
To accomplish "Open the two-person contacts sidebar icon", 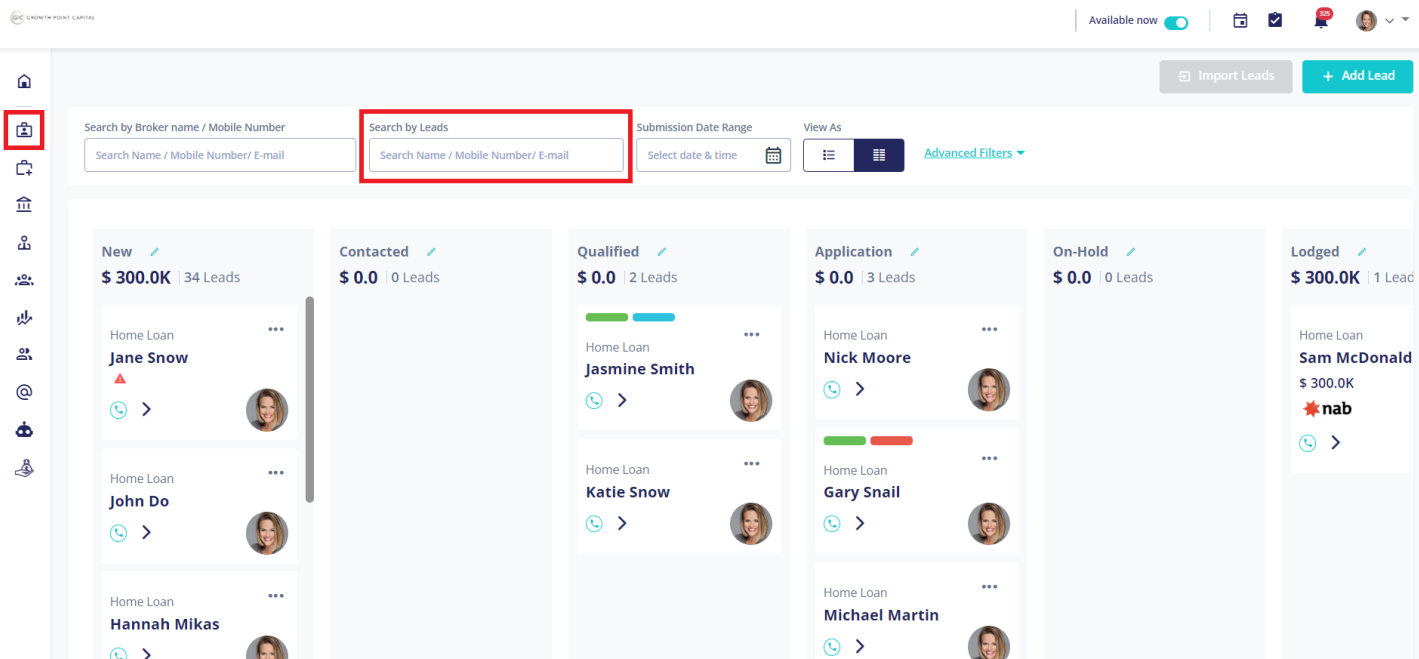I will (24, 354).
